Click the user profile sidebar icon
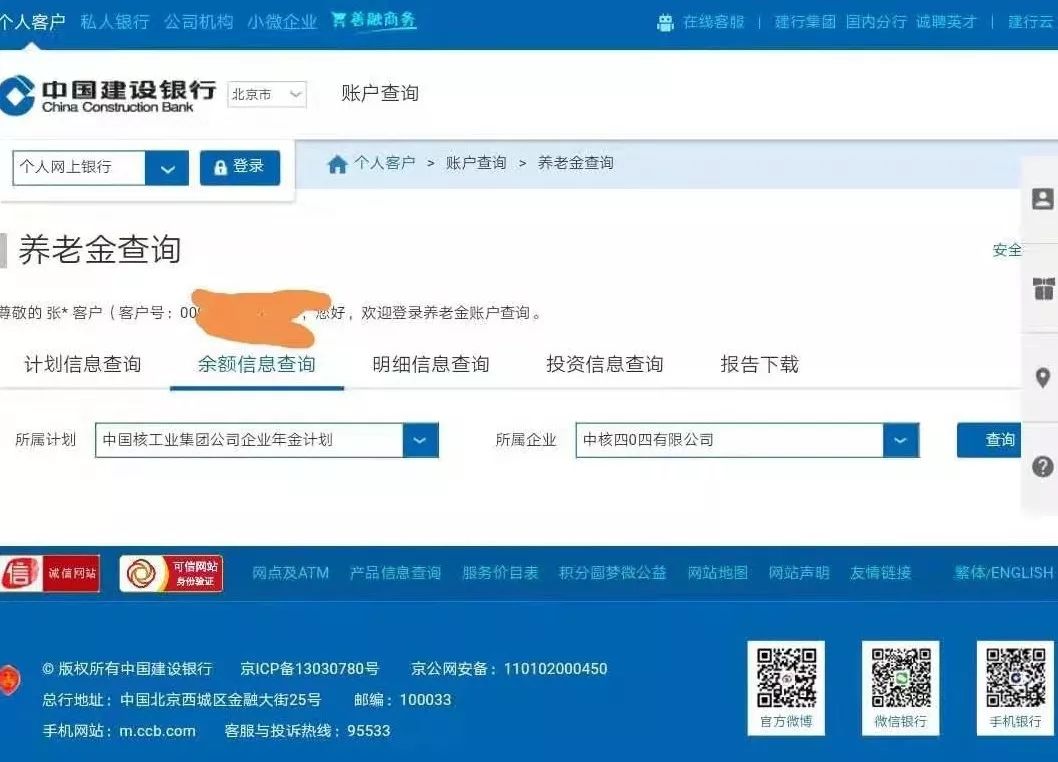 [1042, 199]
